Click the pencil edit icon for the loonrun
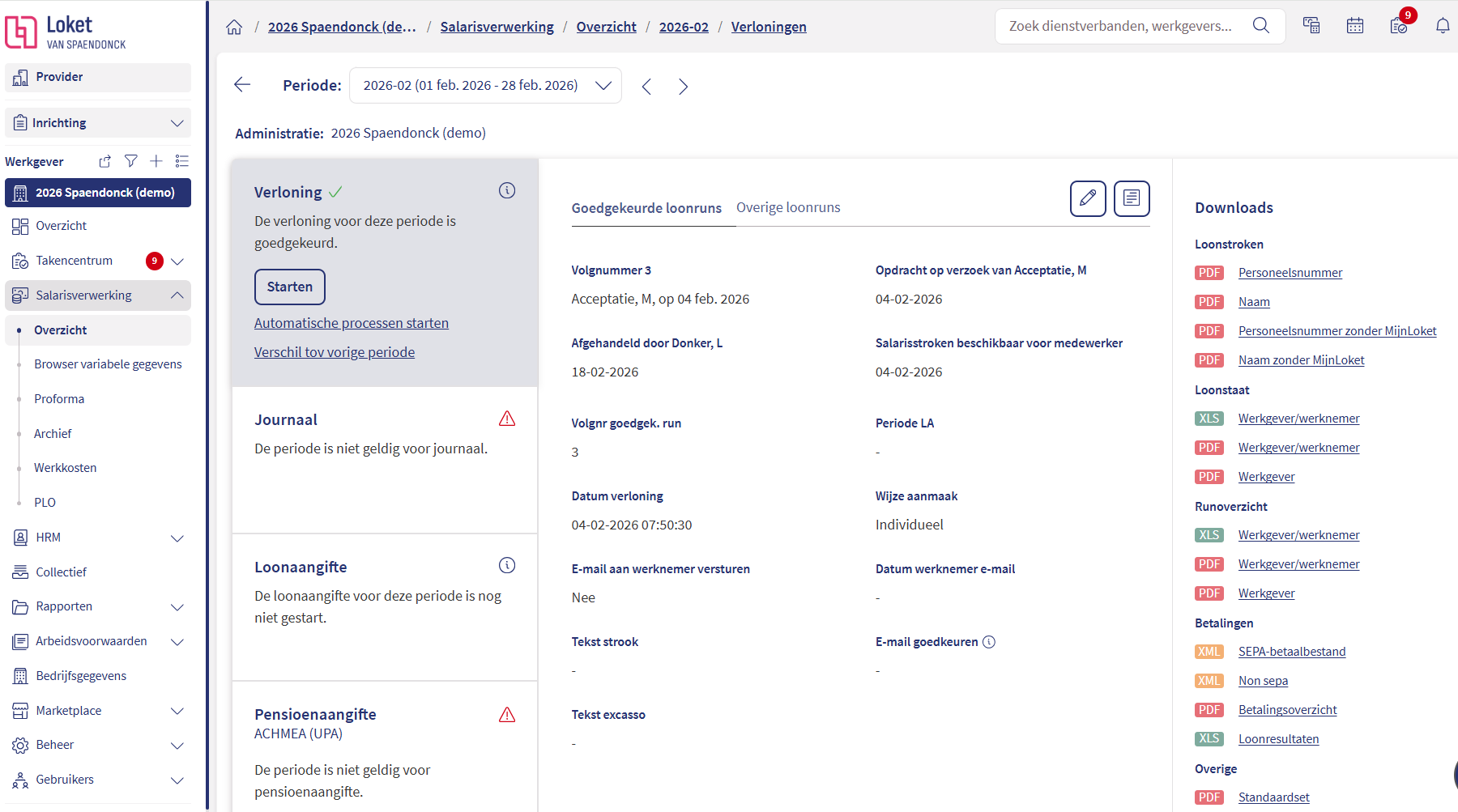The height and width of the screenshot is (812, 1458). coord(1088,198)
